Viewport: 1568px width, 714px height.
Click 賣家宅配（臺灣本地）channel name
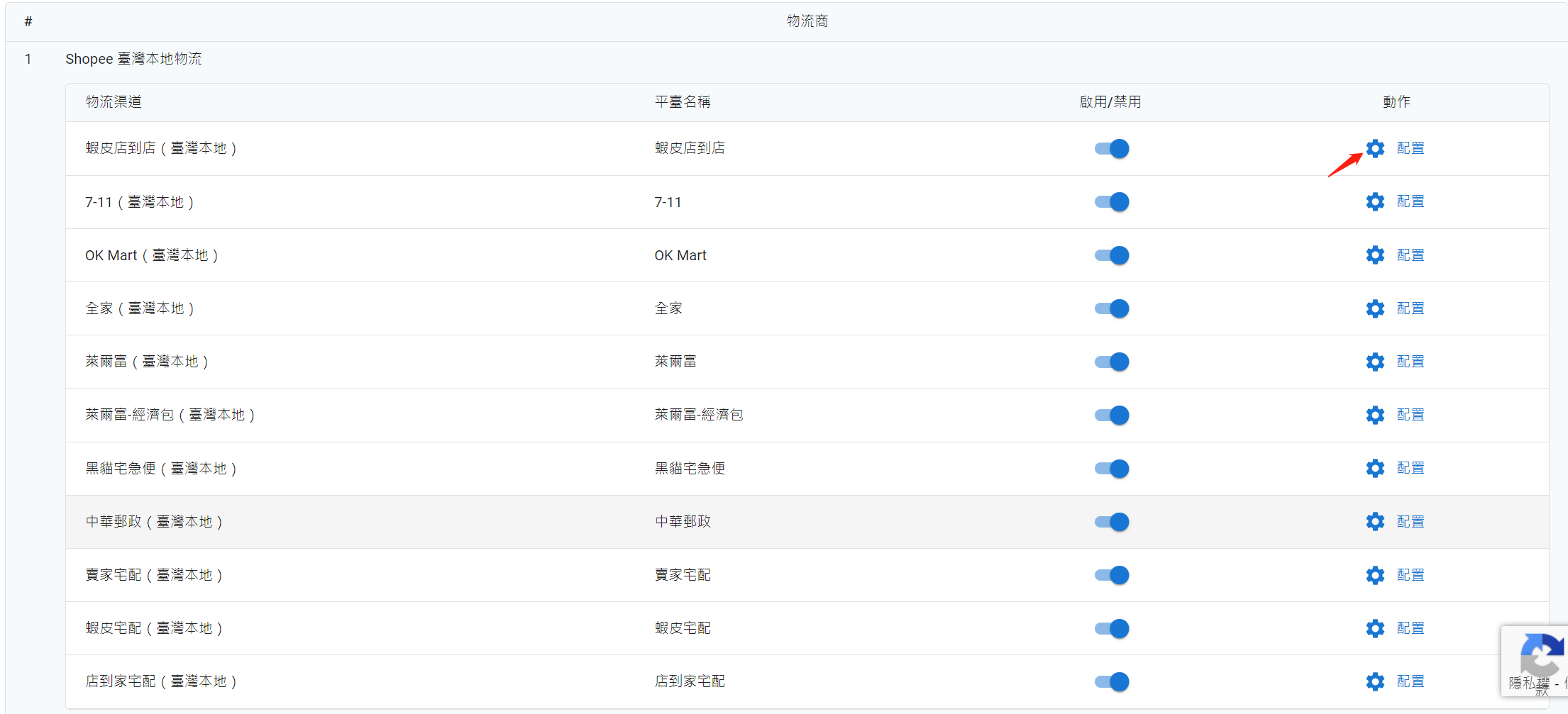click(x=154, y=575)
